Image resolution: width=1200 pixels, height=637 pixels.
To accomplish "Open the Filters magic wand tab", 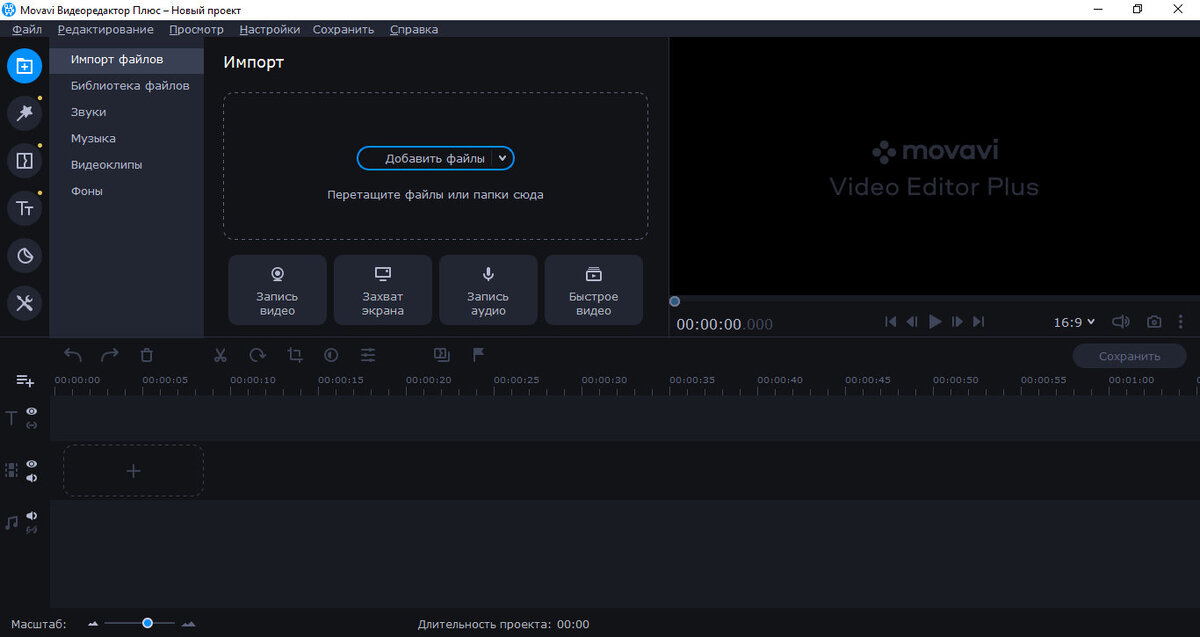I will tap(25, 113).
